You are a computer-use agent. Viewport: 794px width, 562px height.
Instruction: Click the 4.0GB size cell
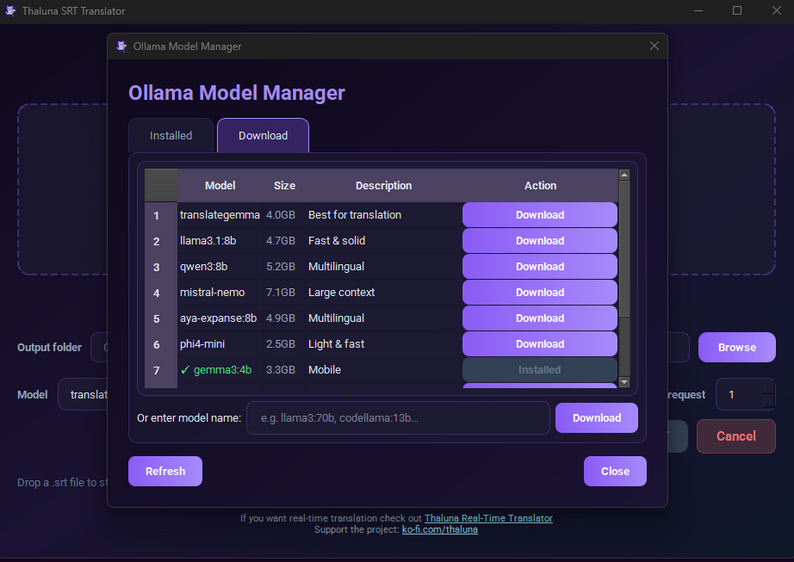[x=284, y=215]
